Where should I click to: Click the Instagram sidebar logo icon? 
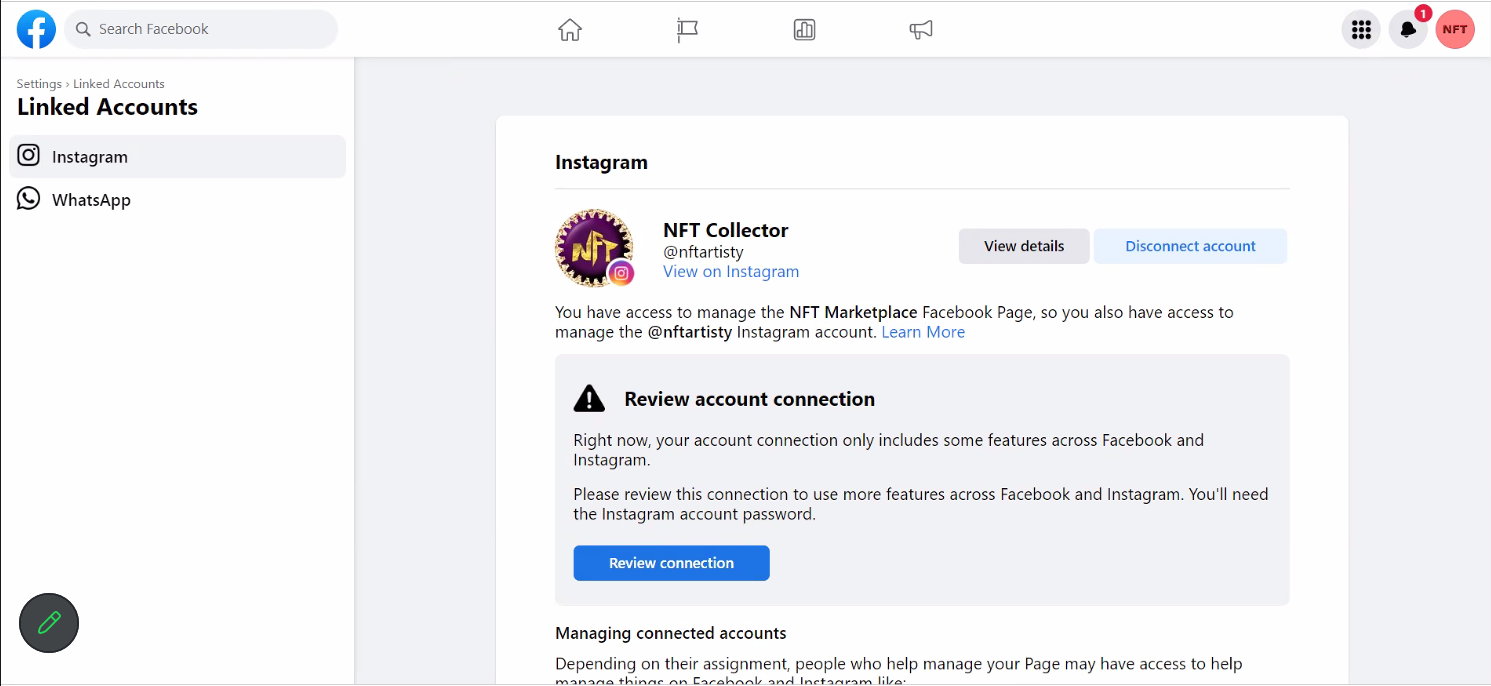tap(29, 156)
